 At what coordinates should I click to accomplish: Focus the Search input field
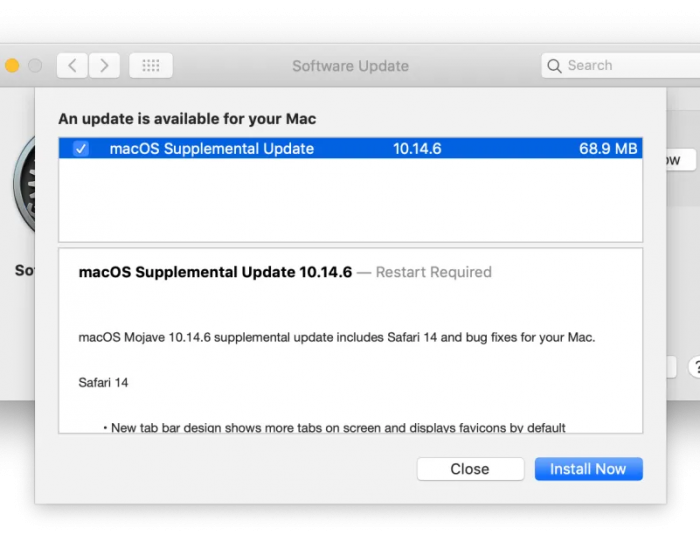(x=621, y=66)
